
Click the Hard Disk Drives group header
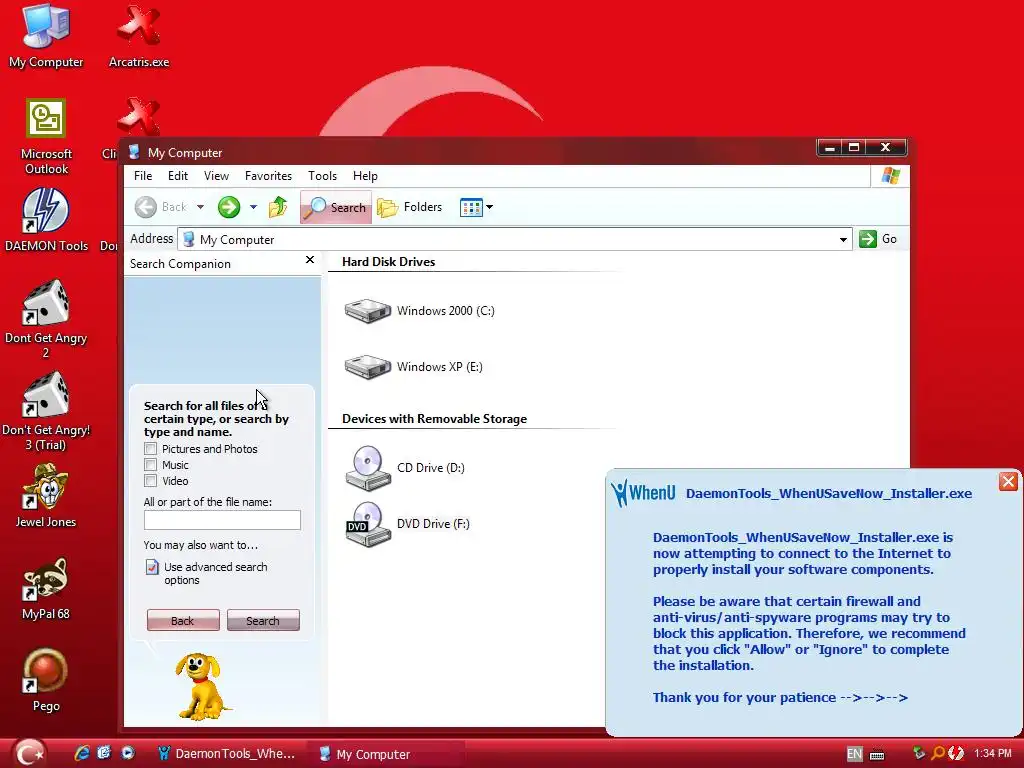coord(389,262)
